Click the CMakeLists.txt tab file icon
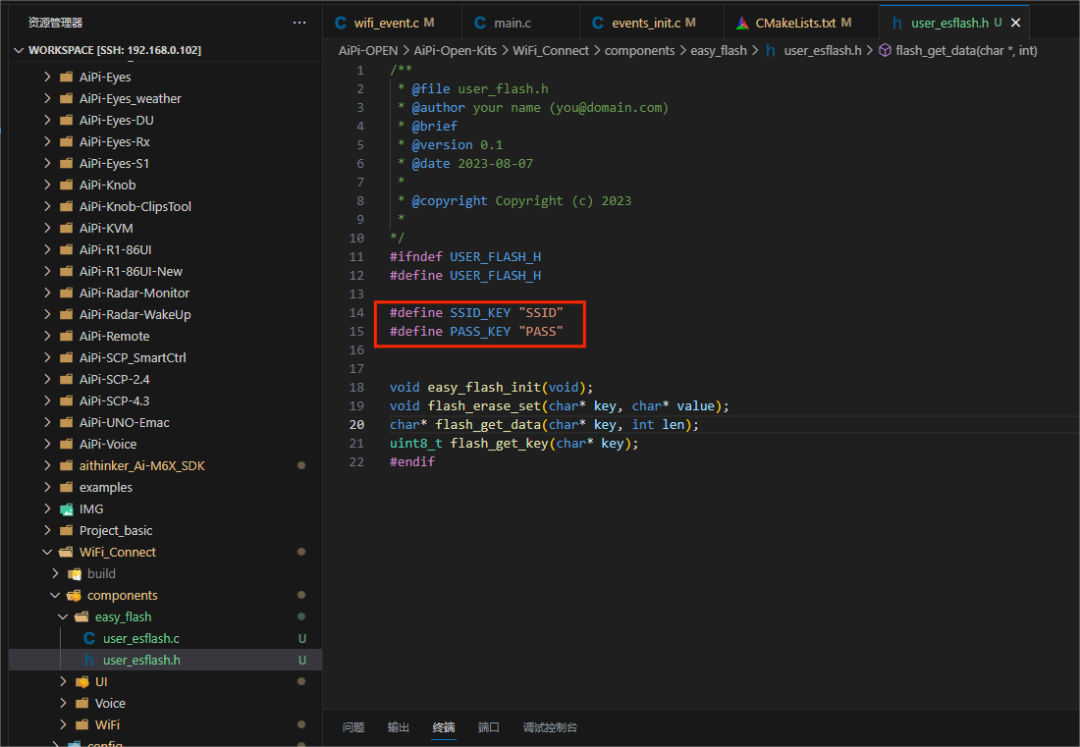Screen dimensions: 1080x747 click(742, 22)
